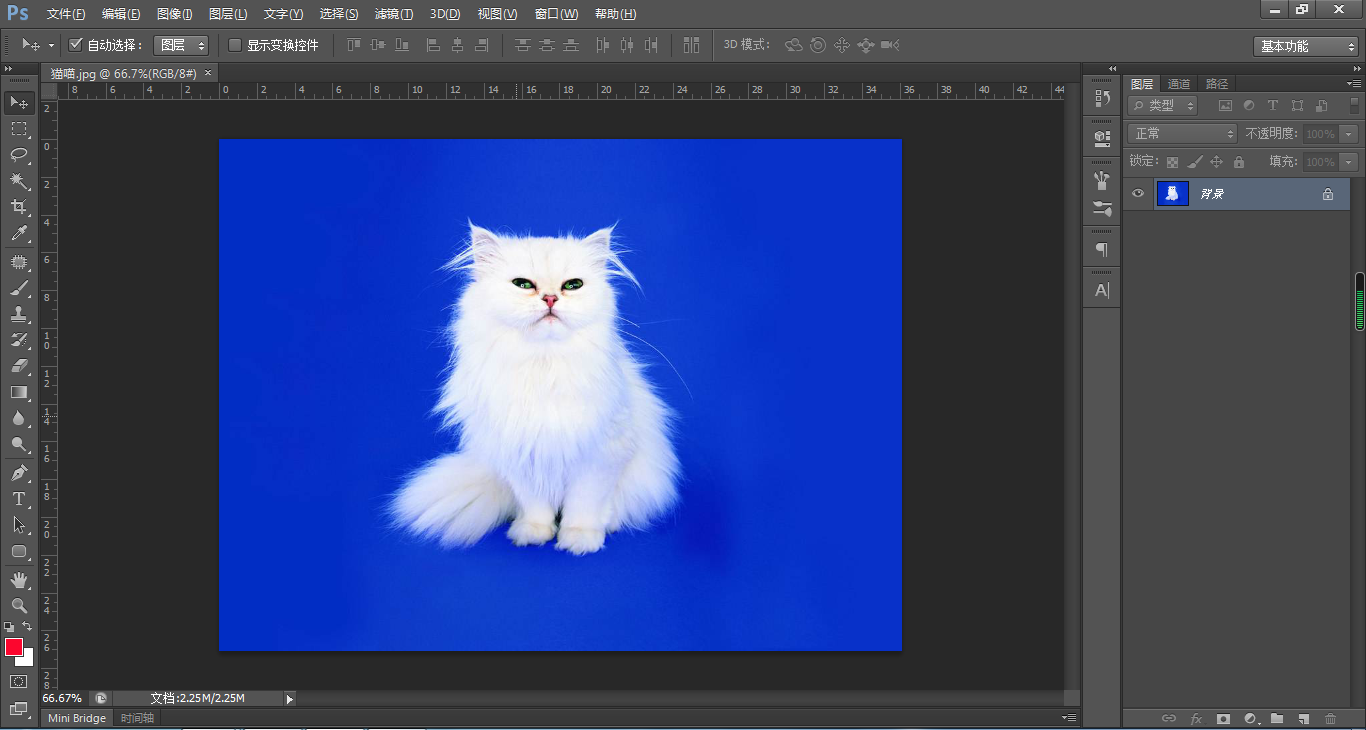Select the Hand tool
The height and width of the screenshot is (730, 1366).
[19, 580]
